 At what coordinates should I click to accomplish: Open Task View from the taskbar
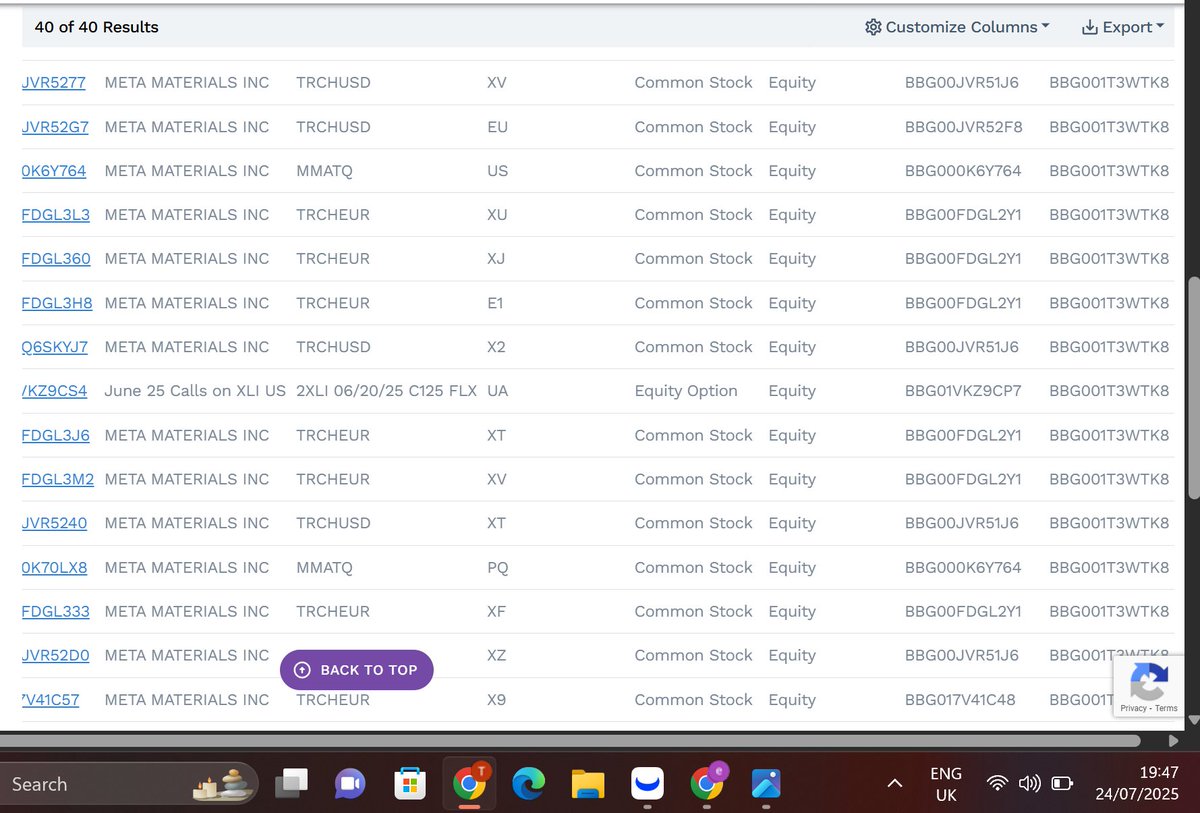tap(292, 784)
